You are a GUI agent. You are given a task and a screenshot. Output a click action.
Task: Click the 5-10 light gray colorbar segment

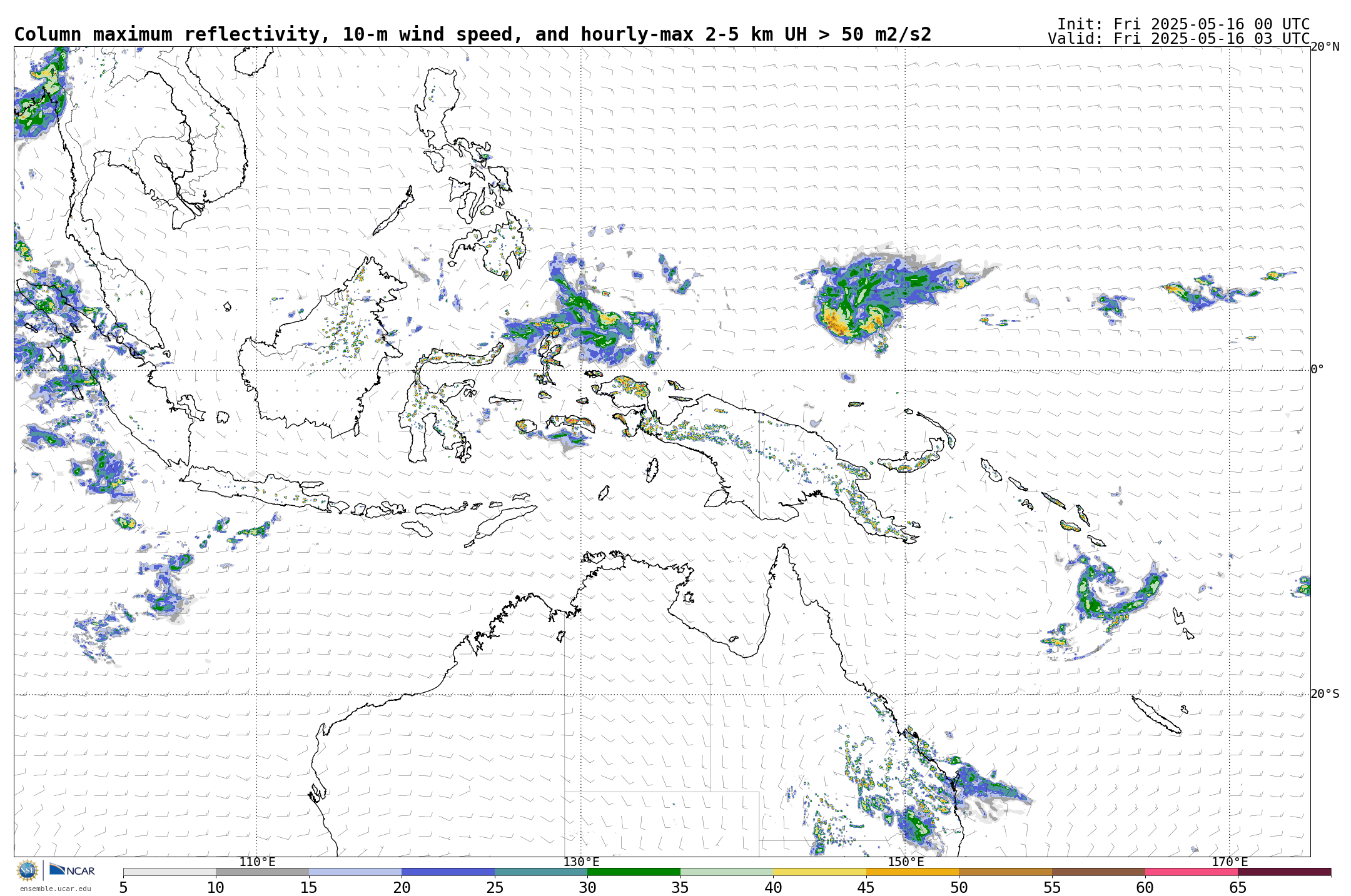(170, 872)
